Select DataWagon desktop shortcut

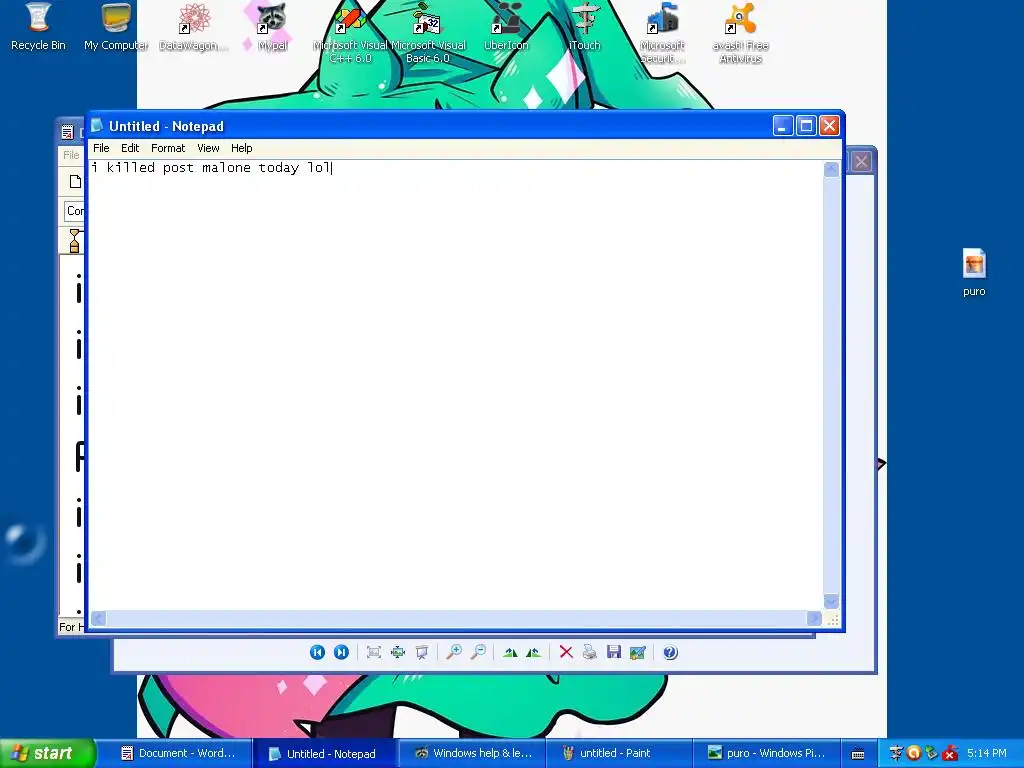pyautogui.click(x=194, y=27)
